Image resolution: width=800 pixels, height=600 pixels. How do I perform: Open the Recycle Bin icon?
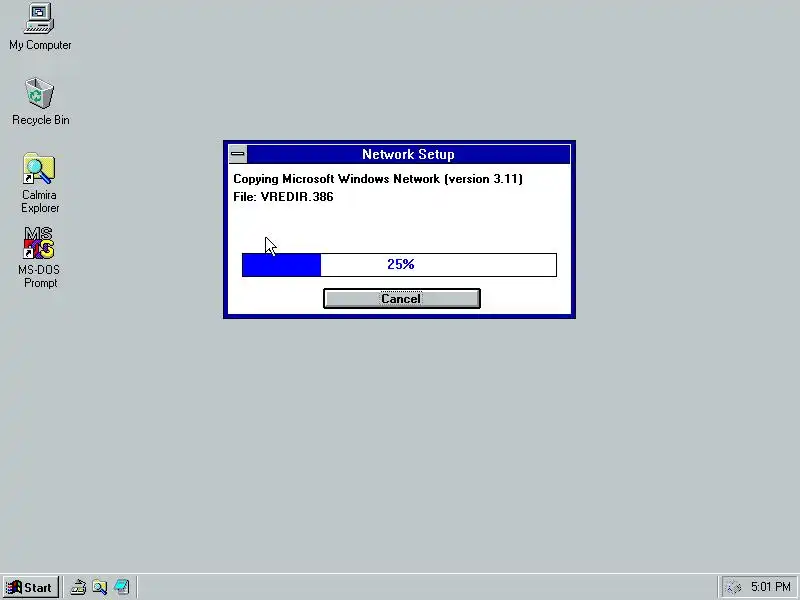(x=40, y=101)
